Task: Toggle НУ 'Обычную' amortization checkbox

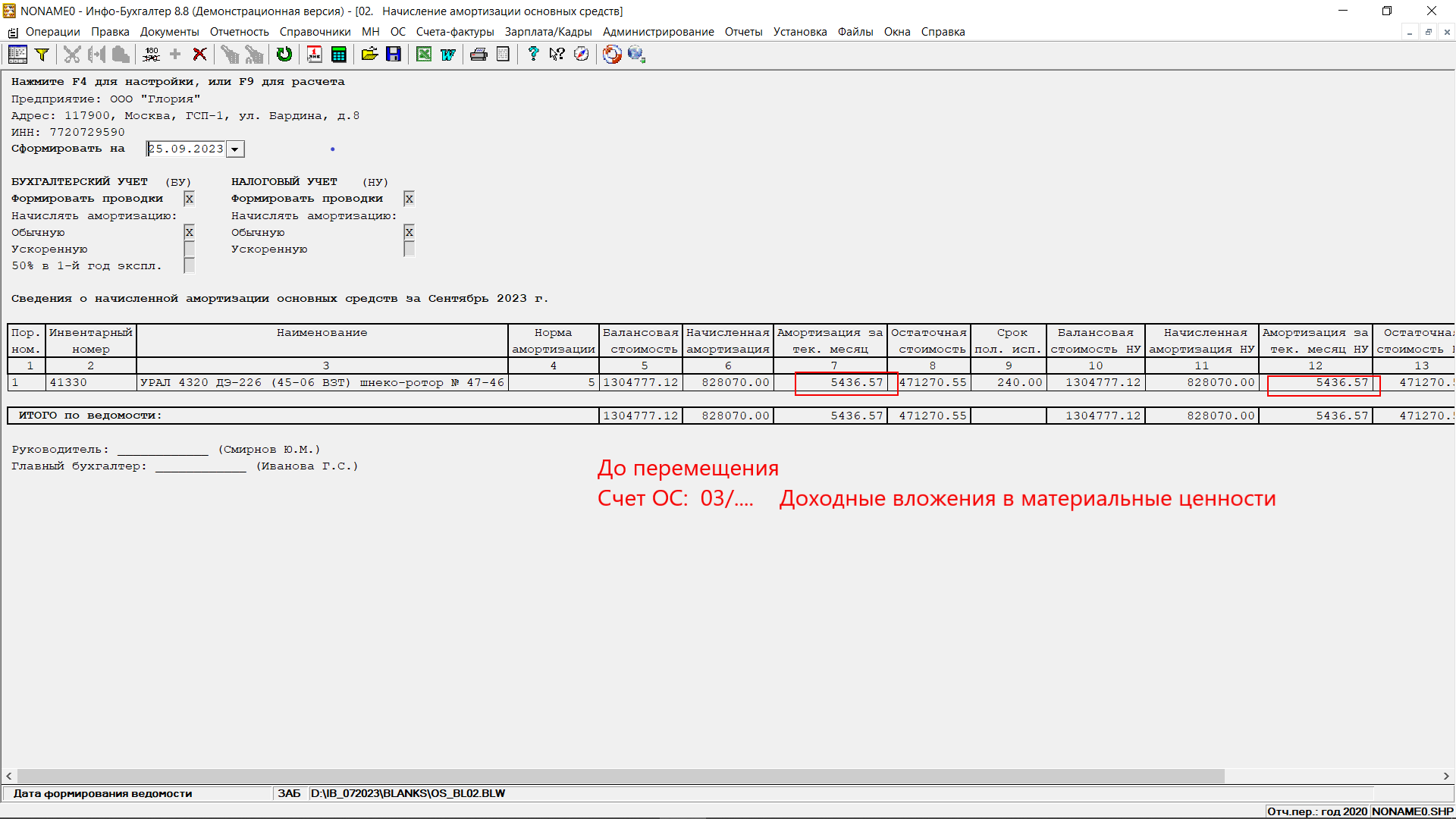Action: coord(409,232)
